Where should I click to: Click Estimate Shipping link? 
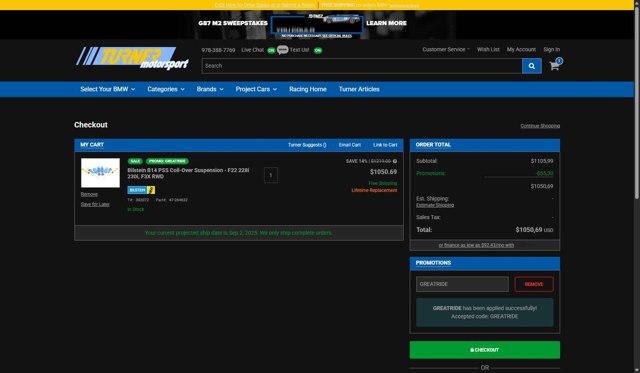(x=435, y=205)
